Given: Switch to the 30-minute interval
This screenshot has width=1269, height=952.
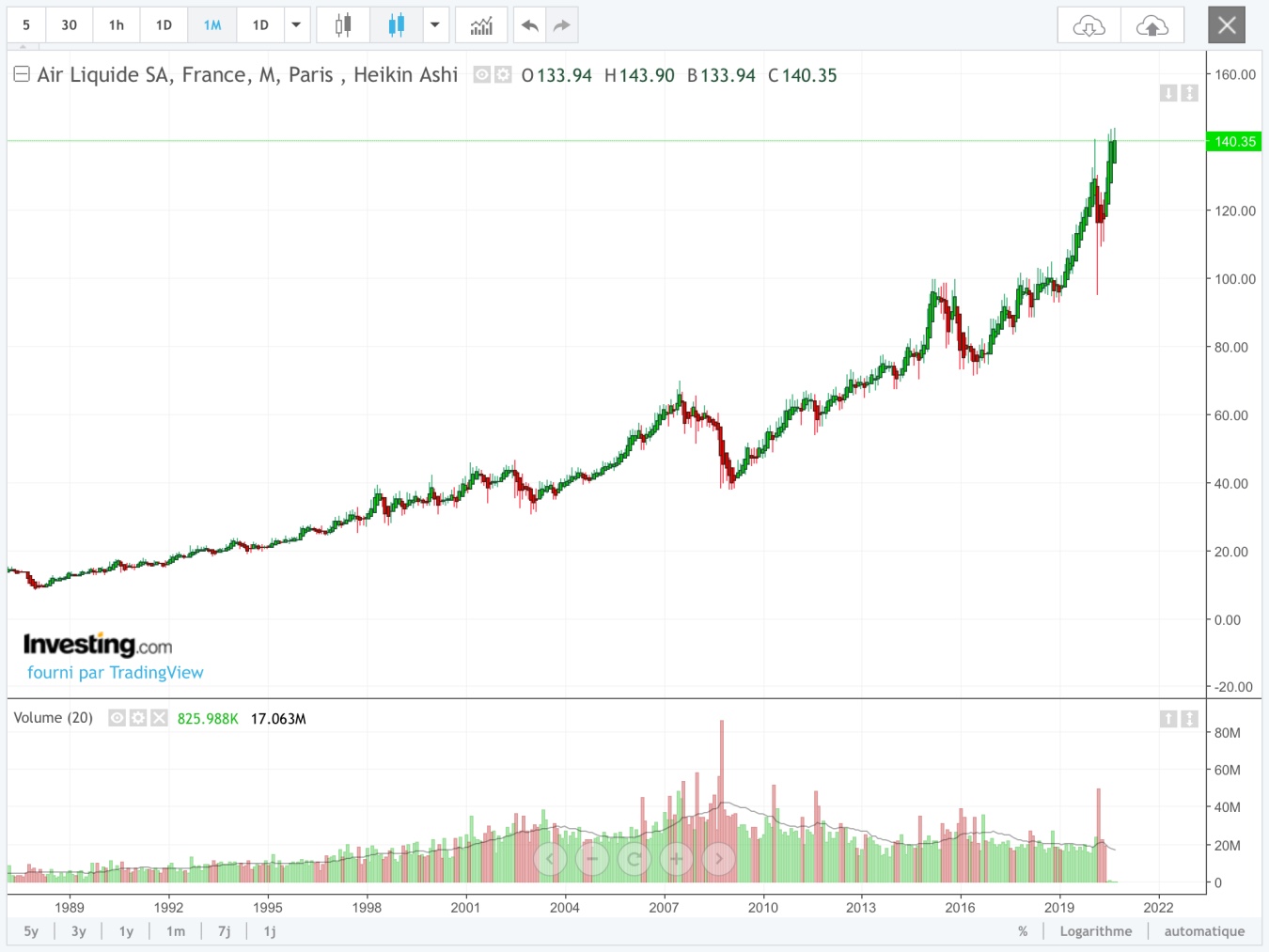Looking at the screenshot, I should 70,25.
